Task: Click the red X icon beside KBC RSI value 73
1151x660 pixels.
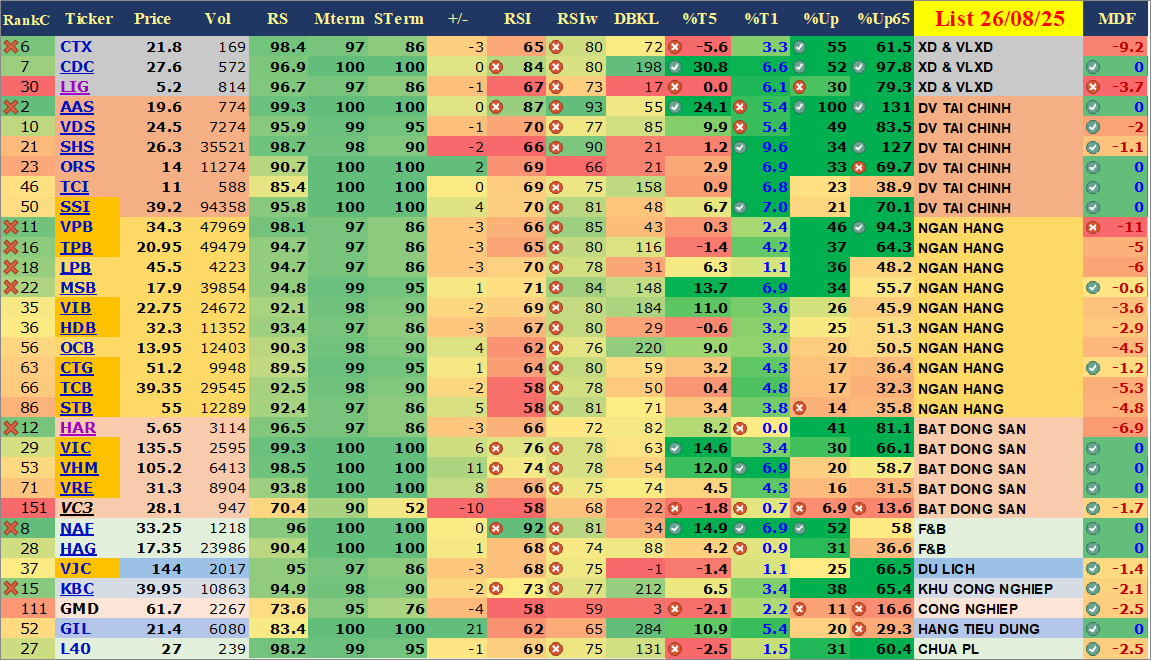Action: coord(496,589)
